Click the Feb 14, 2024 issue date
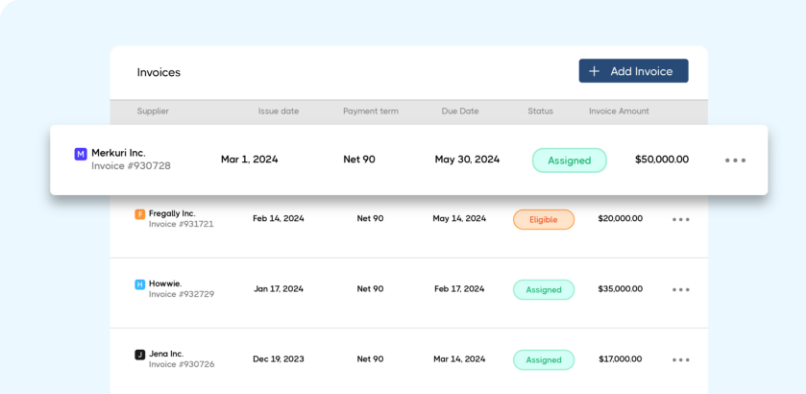The height and width of the screenshot is (394, 806). [x=279, y=219]
